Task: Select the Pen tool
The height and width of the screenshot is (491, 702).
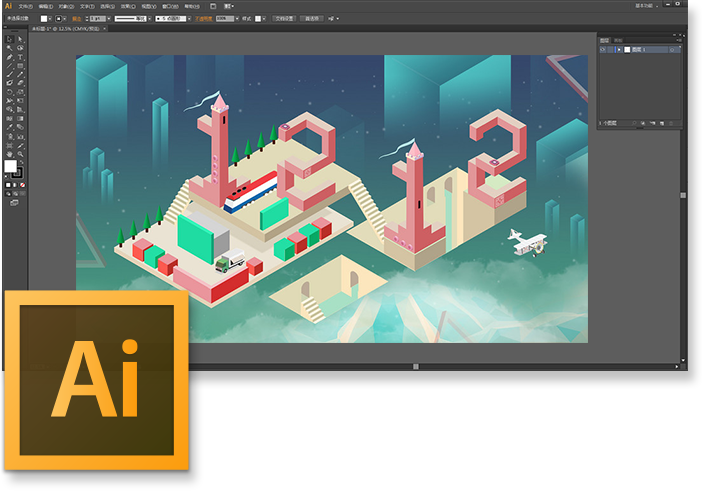Action: coord(9,57)
